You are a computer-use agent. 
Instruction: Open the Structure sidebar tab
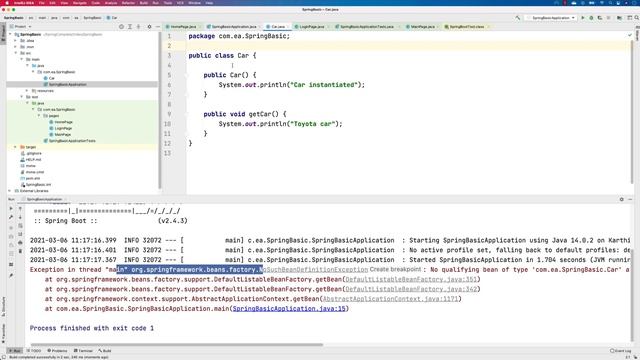tap(3, 307)
